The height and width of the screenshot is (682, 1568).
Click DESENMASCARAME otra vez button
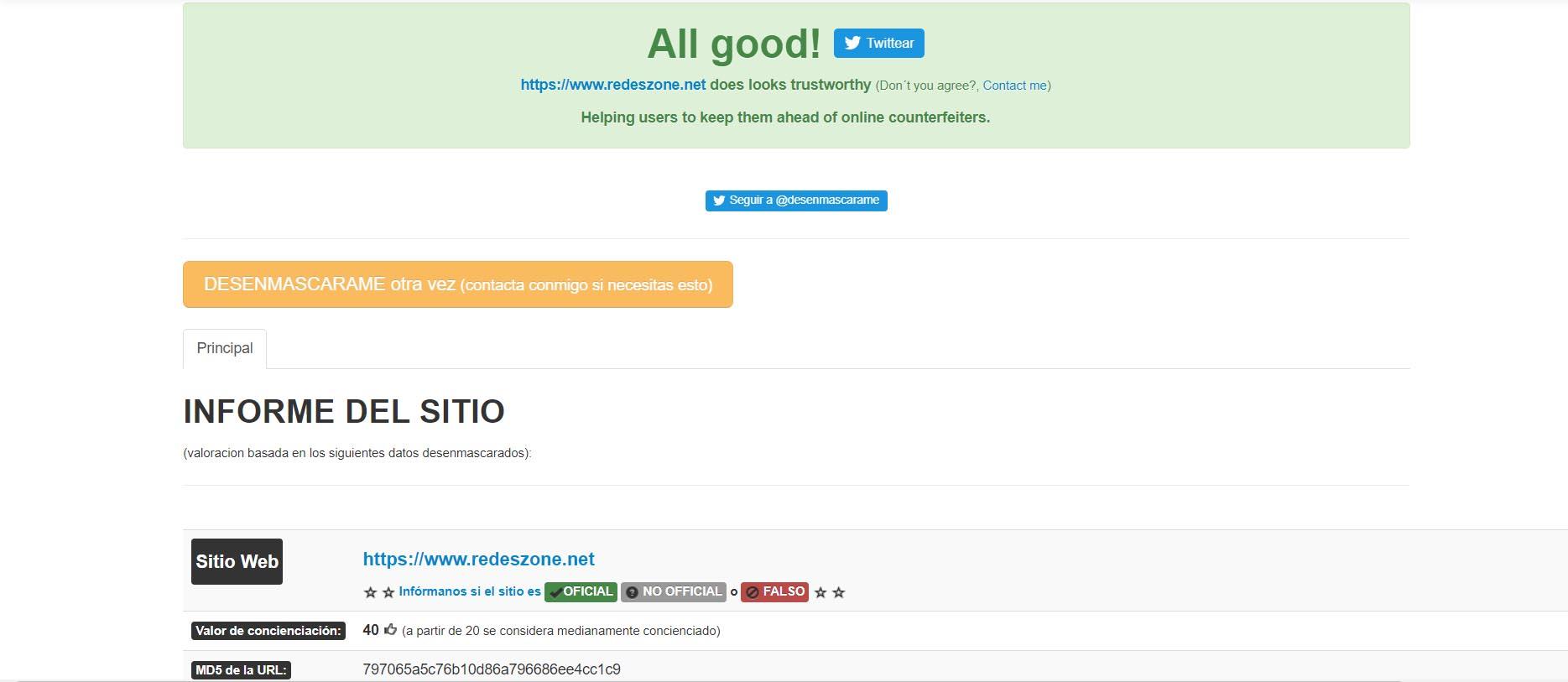coord(458,284)
